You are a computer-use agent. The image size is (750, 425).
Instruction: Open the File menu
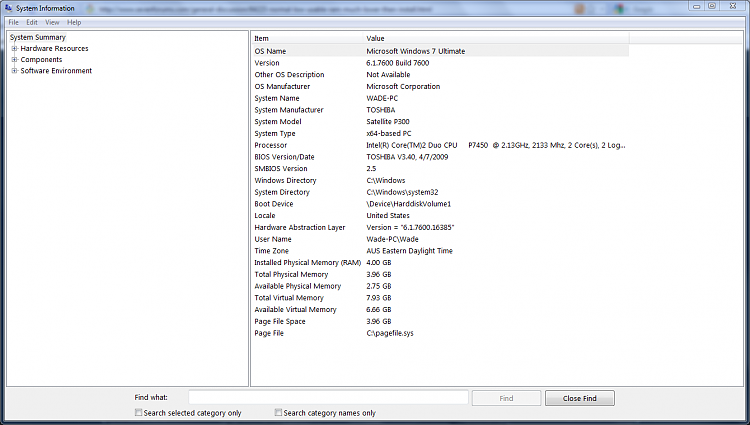pos(13,22)
